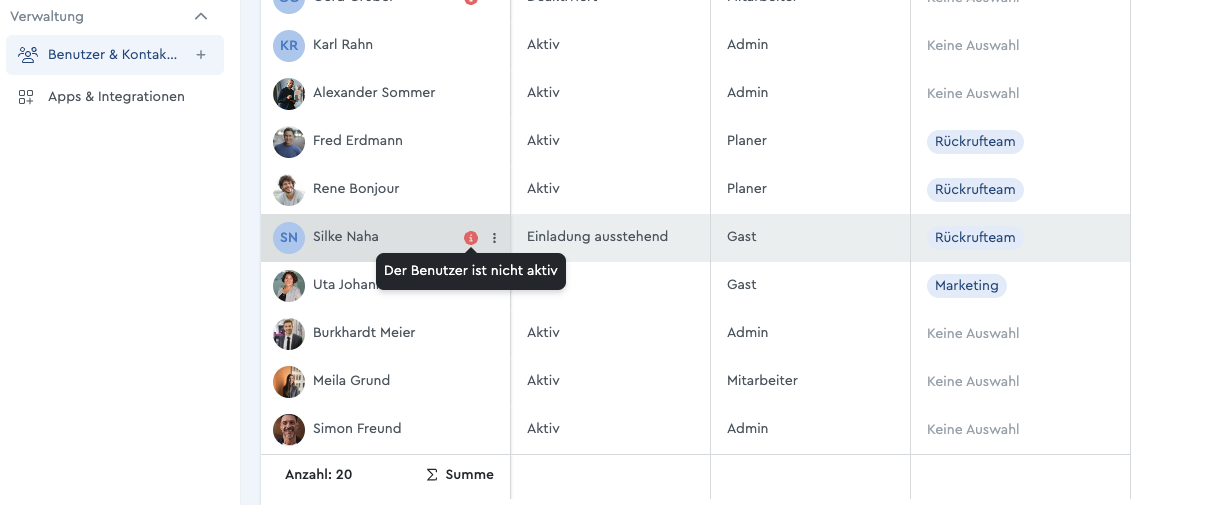Screen dimensions: 1205x505
Task: Click Alexander Sommer's profile photo
Action: 289,93
